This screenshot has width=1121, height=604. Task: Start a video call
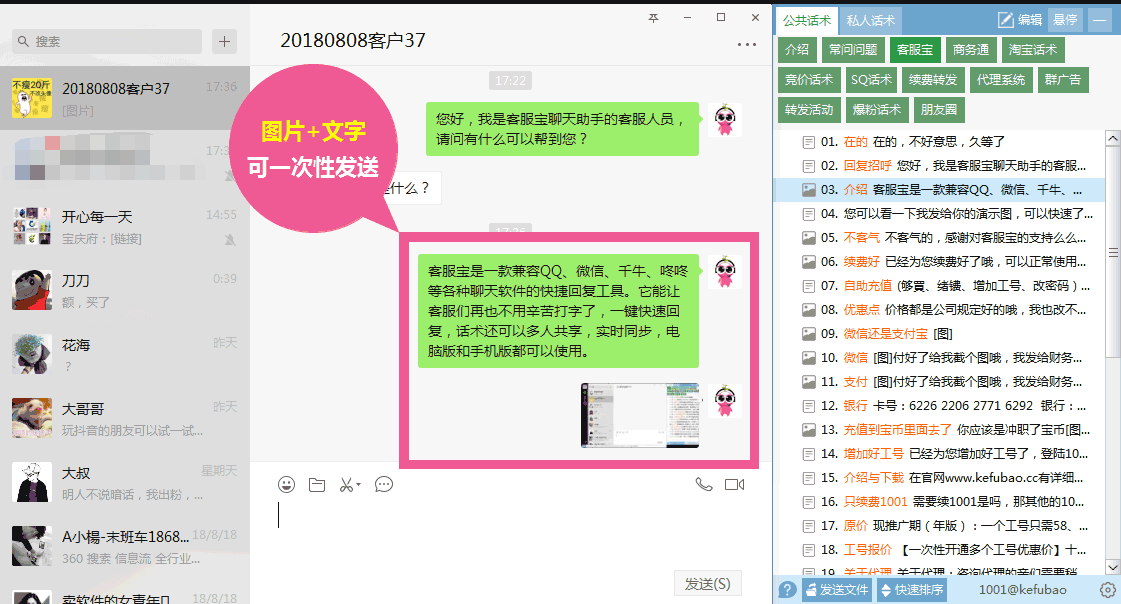tap(734, 485)
